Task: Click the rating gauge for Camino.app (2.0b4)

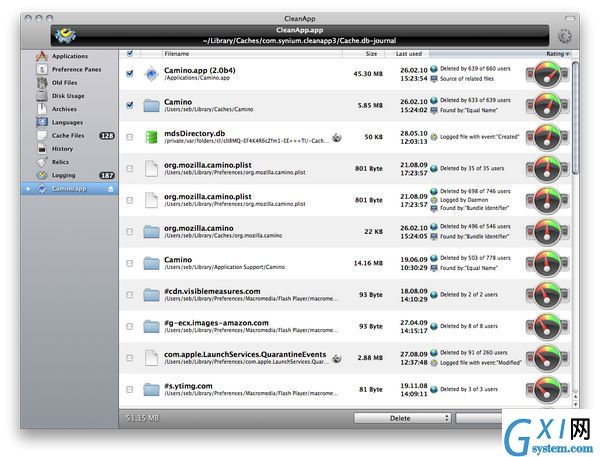Action: click(547, 74)
